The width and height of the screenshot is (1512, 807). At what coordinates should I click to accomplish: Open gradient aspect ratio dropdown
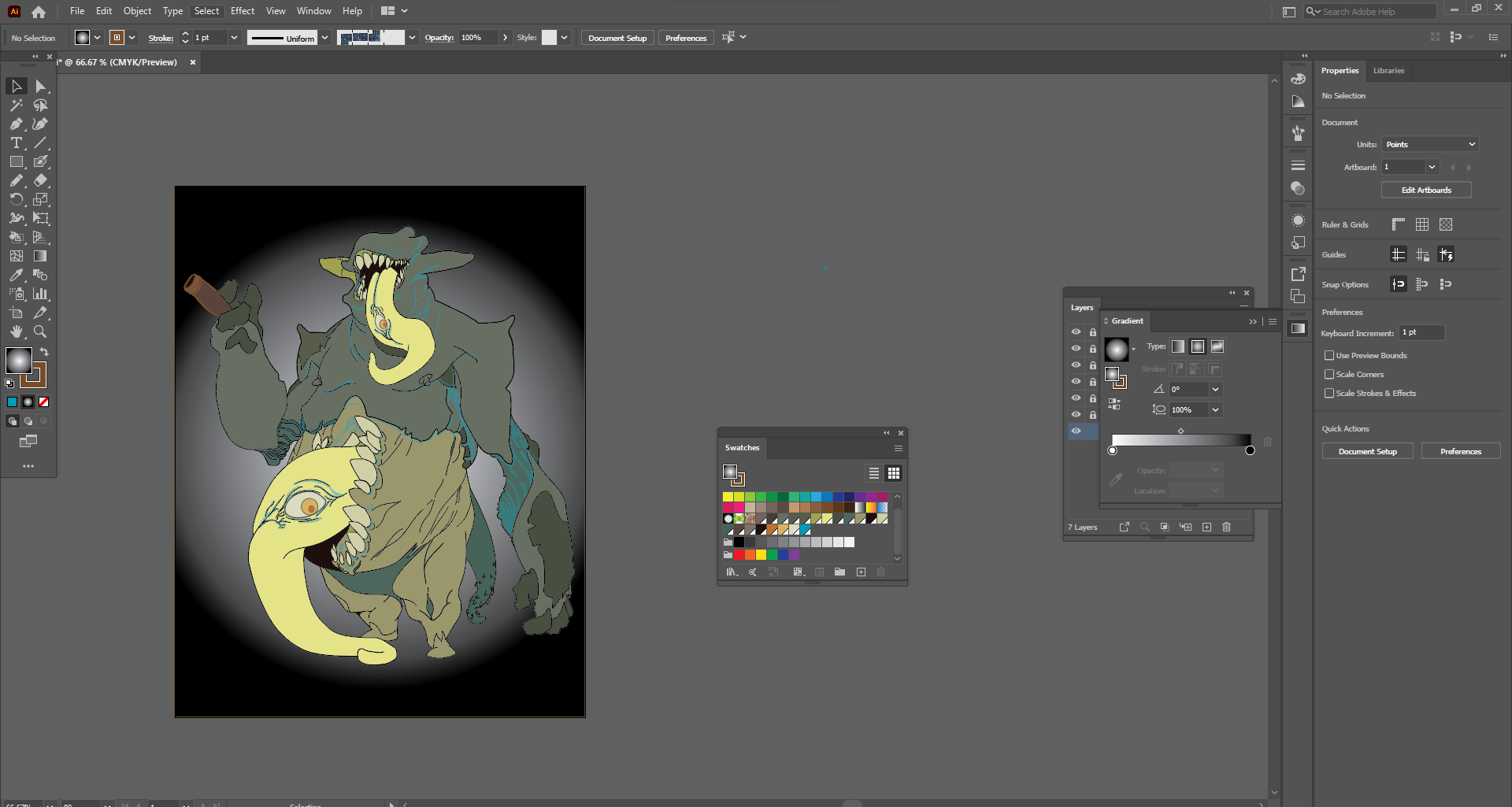click(1215, 409)
